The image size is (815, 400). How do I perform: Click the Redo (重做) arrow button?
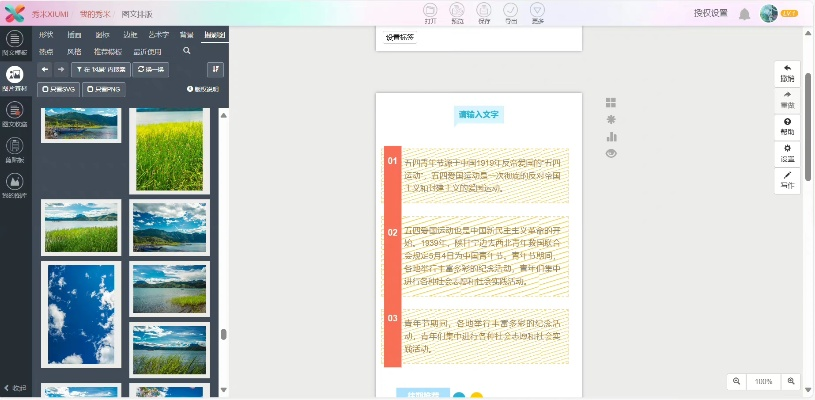787,98
